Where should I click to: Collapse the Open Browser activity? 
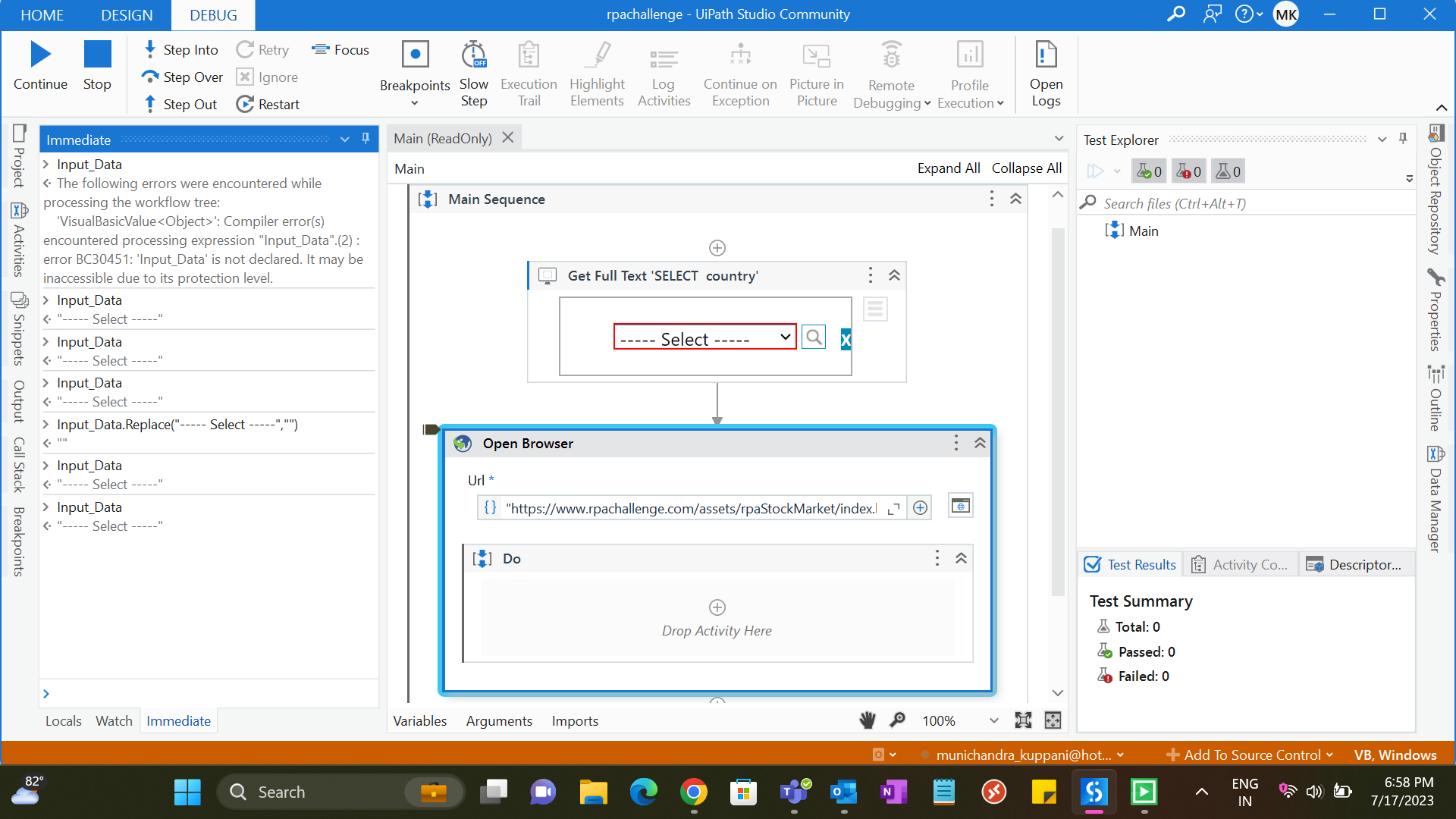click(x=980, y=443)
